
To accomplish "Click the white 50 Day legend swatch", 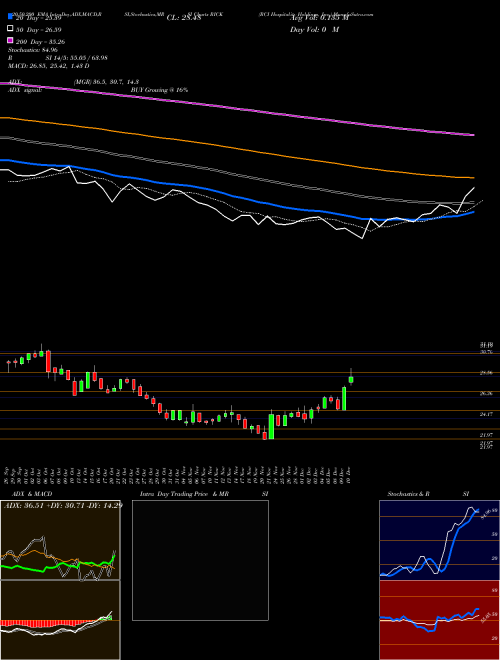I will [10, 29].
